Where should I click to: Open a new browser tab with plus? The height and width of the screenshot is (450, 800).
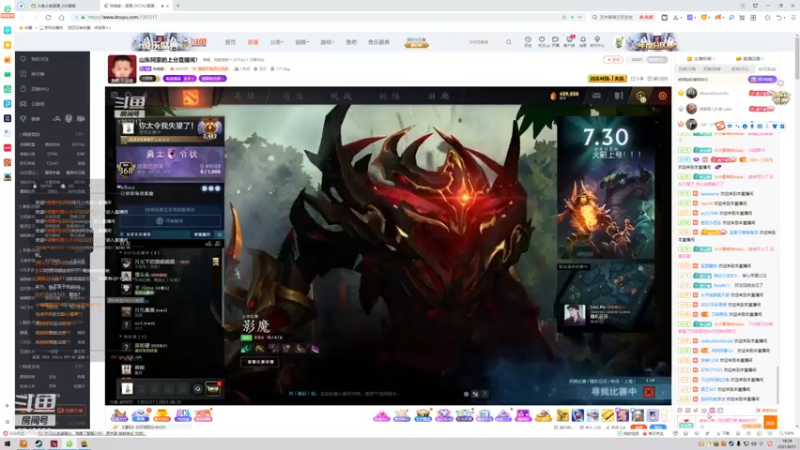(x=178, y=6)
